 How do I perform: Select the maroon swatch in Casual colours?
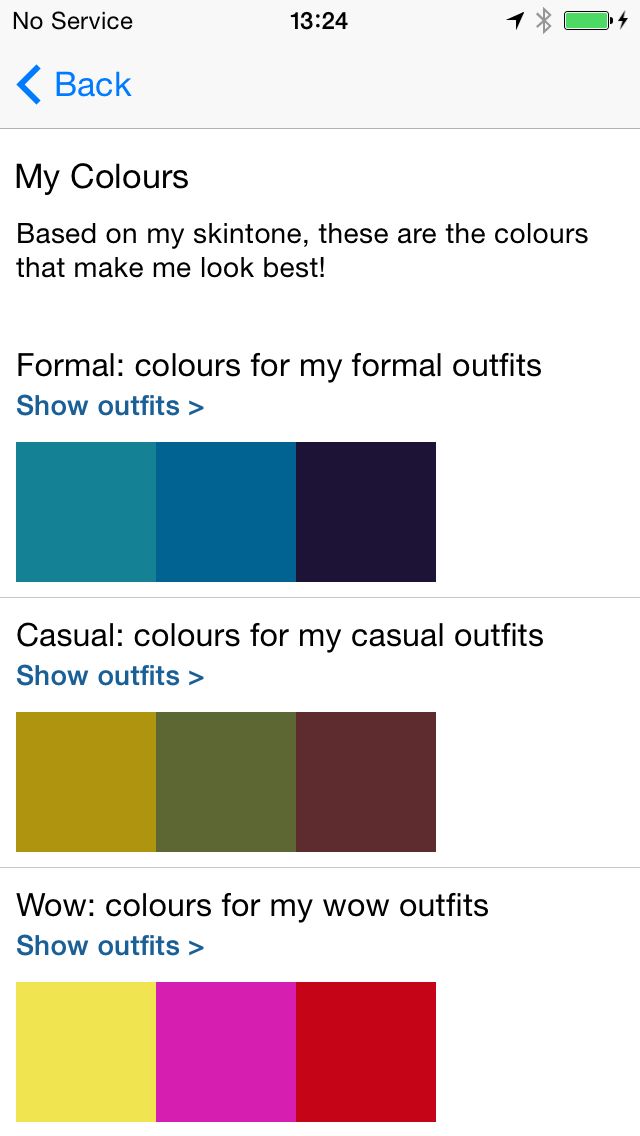pyautogui.click(x=365, y=781)
